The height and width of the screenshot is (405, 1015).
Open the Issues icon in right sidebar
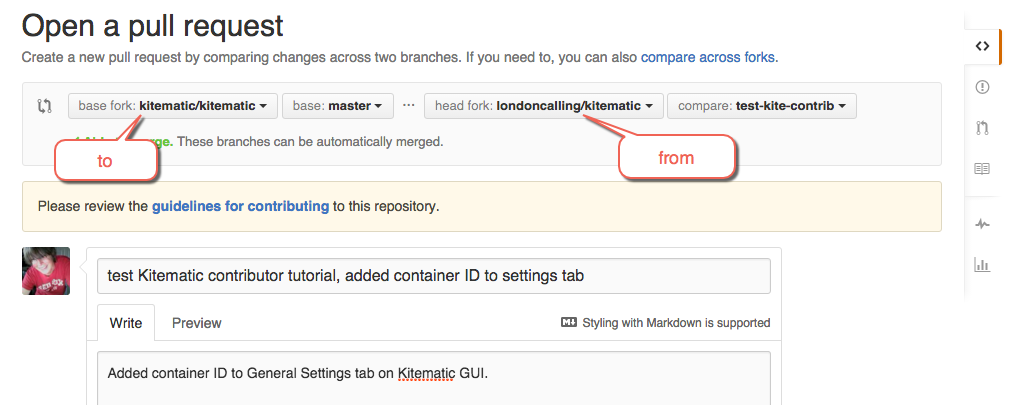[x=982, y=87]
